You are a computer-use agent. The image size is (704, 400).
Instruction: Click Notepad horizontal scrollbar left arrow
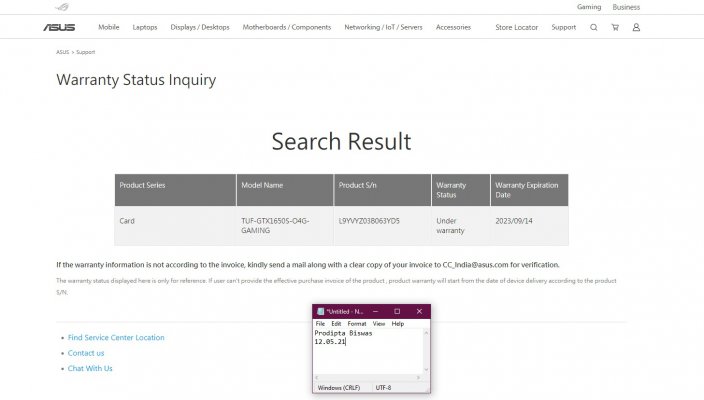[317, 378]
